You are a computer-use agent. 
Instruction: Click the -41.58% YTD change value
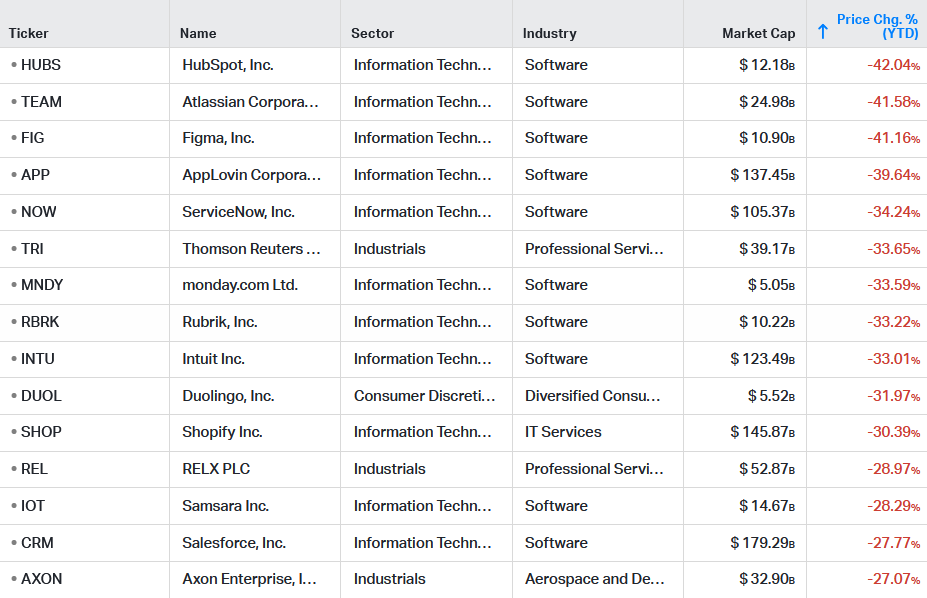893,102
